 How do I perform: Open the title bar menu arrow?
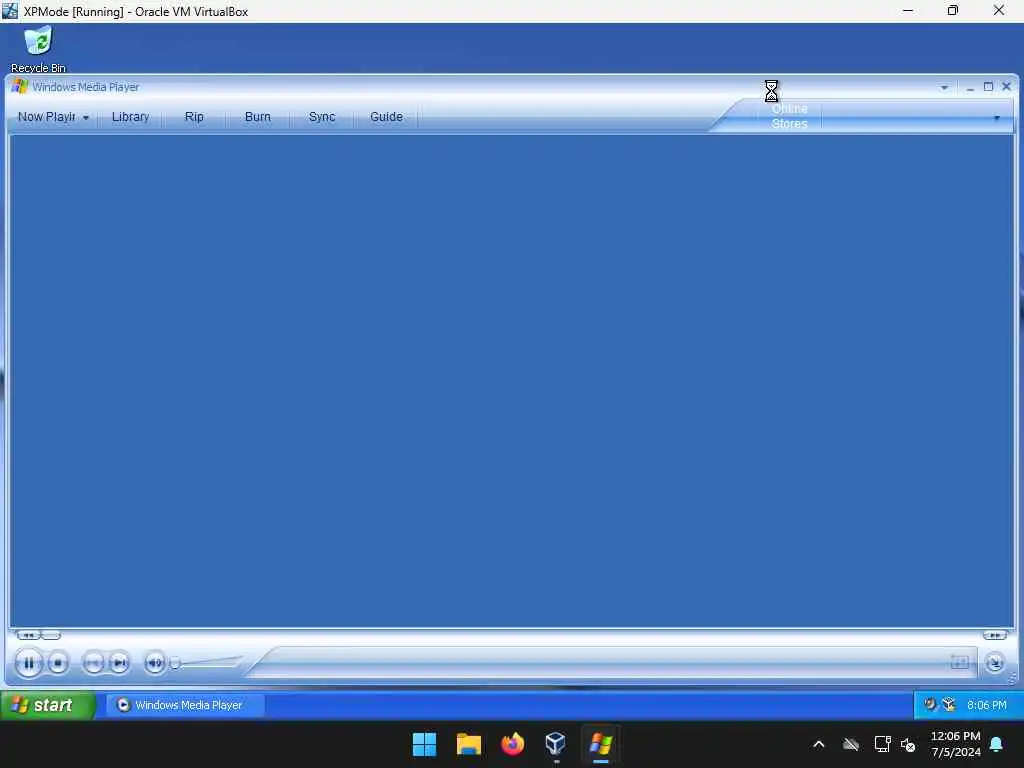click(944, 88)
